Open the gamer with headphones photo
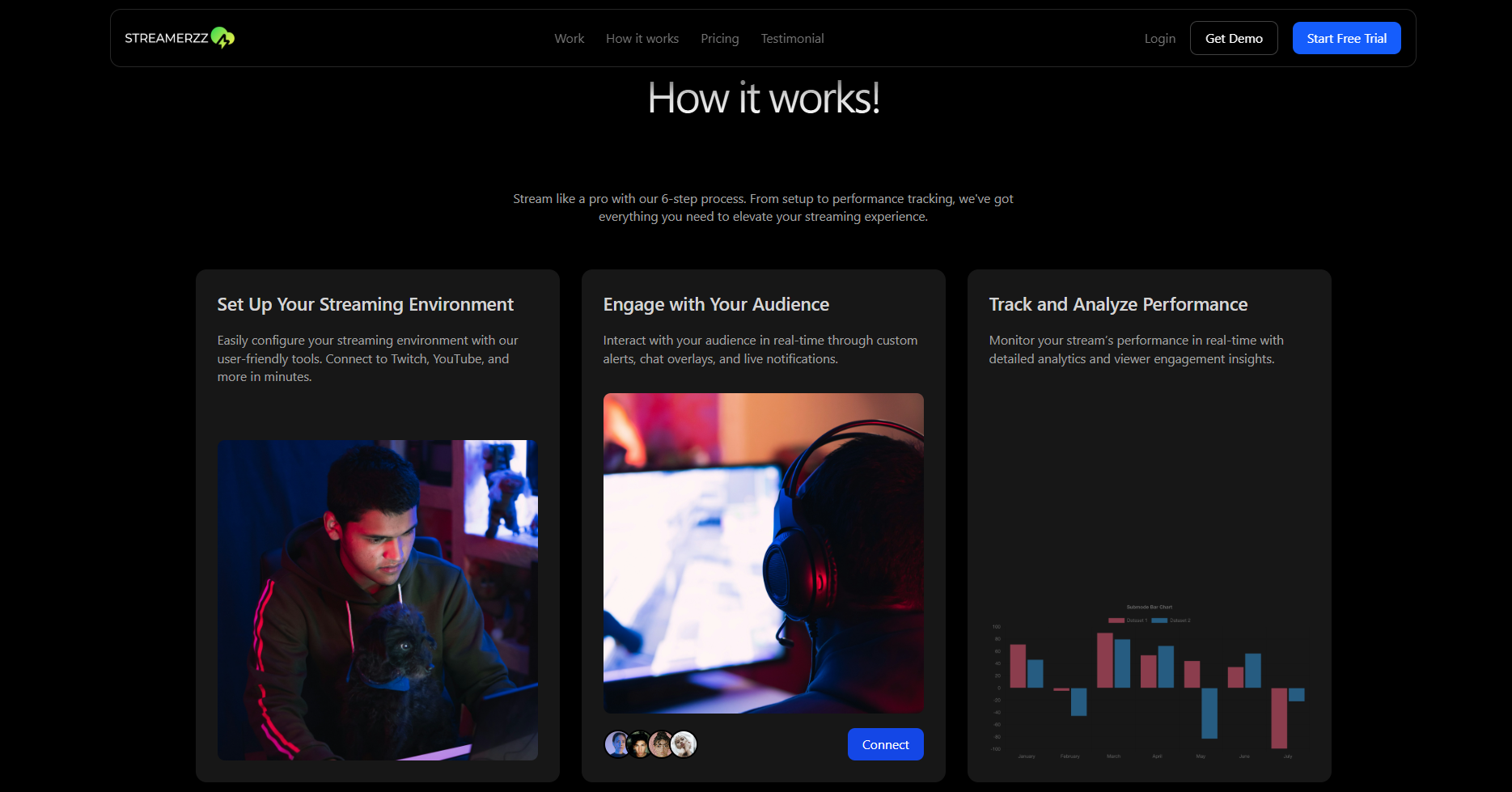 point(764,553)
